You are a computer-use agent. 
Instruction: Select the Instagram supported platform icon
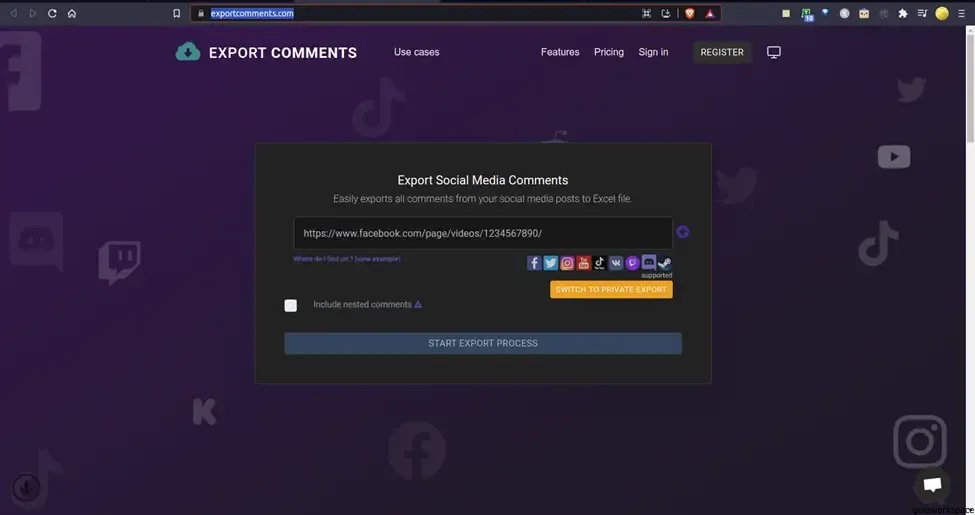click(567, 263)
